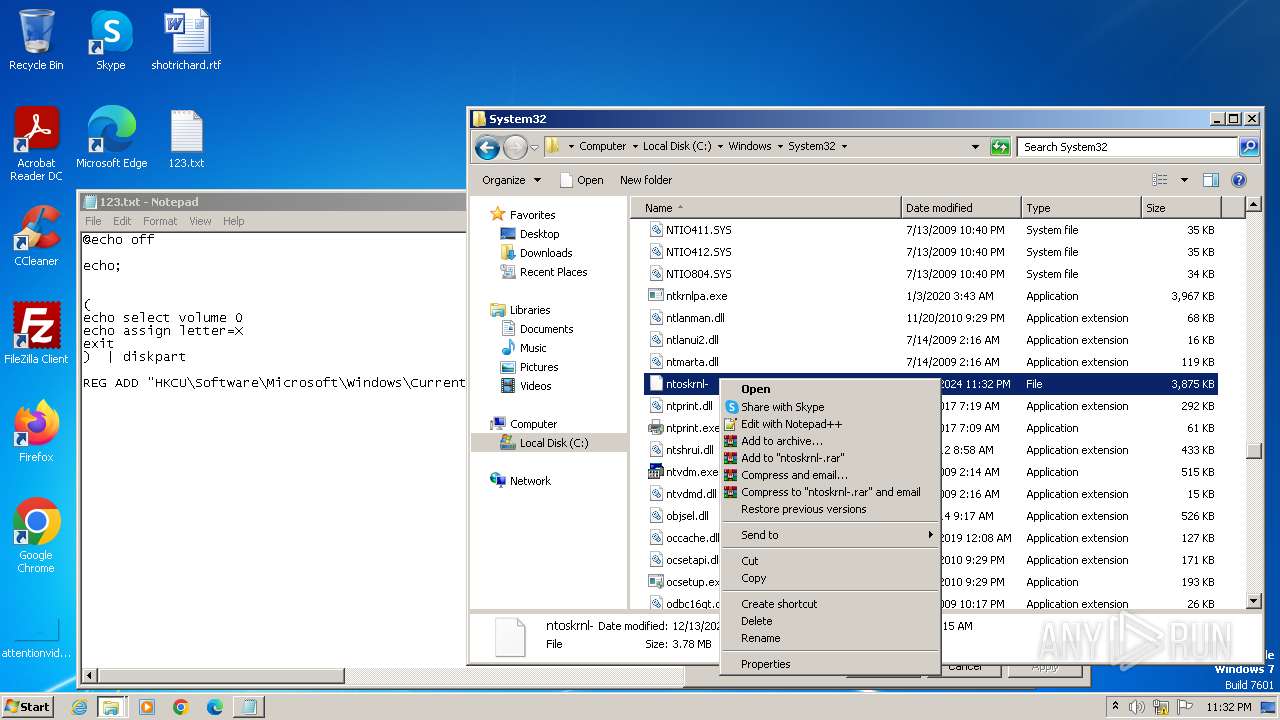
Task: Refresh the System32 folder view
Action: [1000, 147]
